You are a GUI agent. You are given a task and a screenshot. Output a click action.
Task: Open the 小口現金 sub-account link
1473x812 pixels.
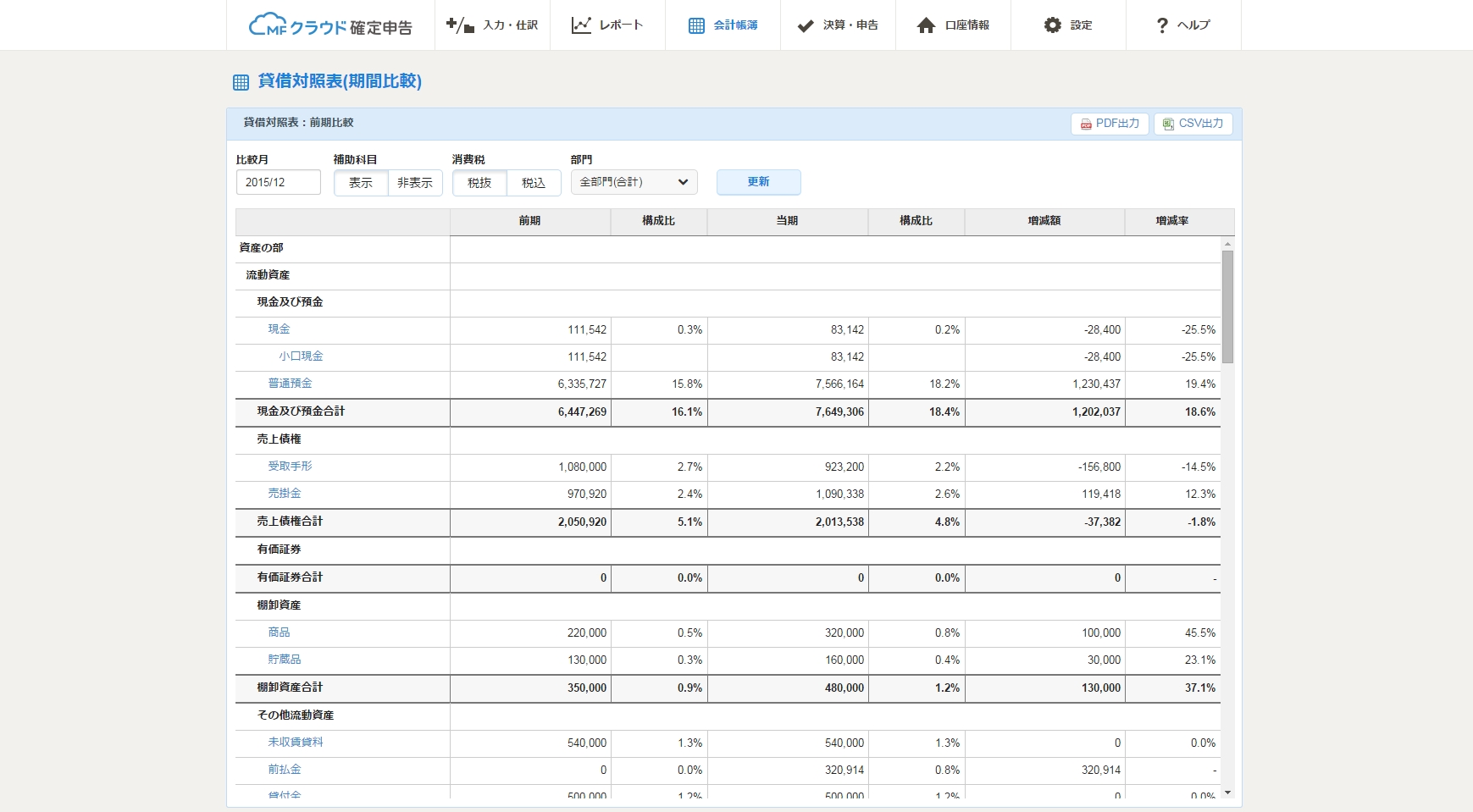pos(301,356)
